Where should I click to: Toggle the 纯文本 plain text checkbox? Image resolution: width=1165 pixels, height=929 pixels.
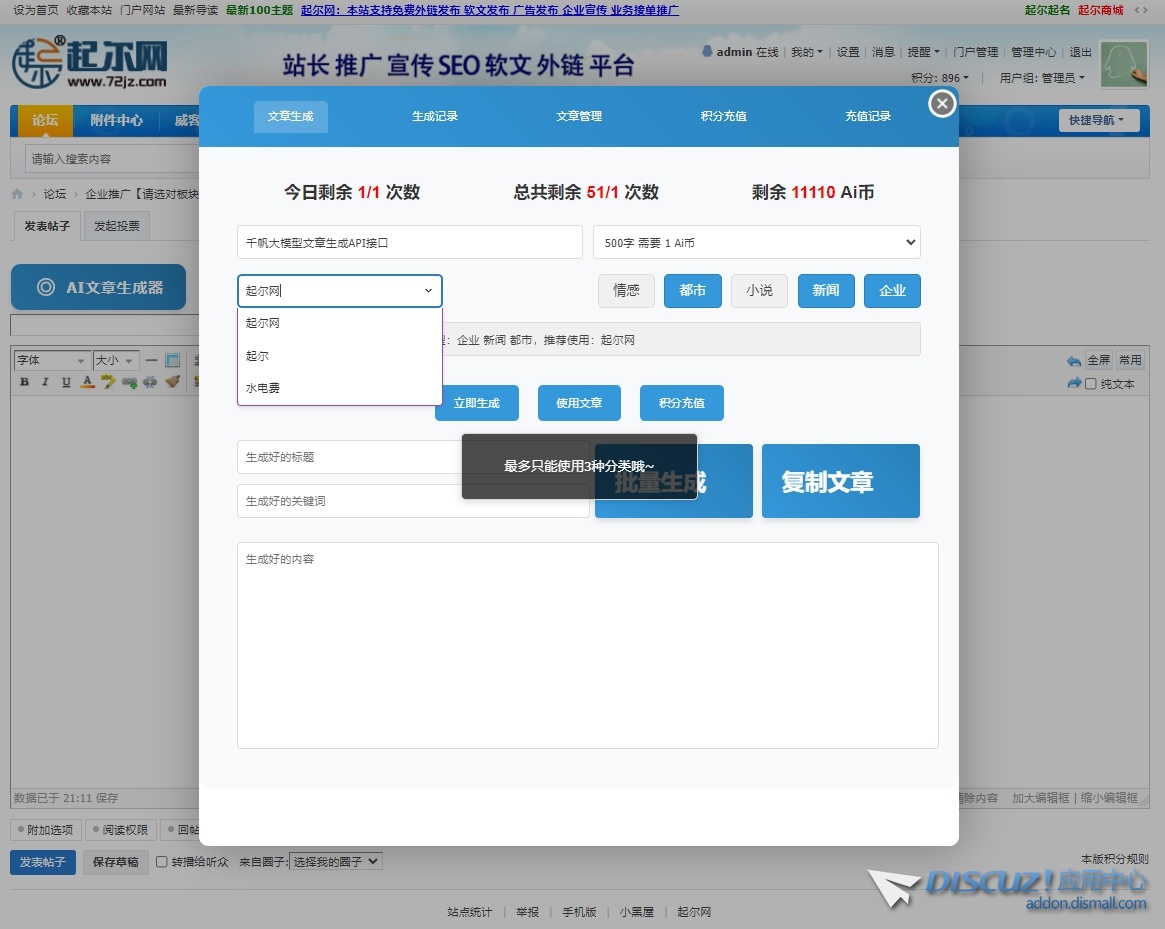coord(1091,384)
